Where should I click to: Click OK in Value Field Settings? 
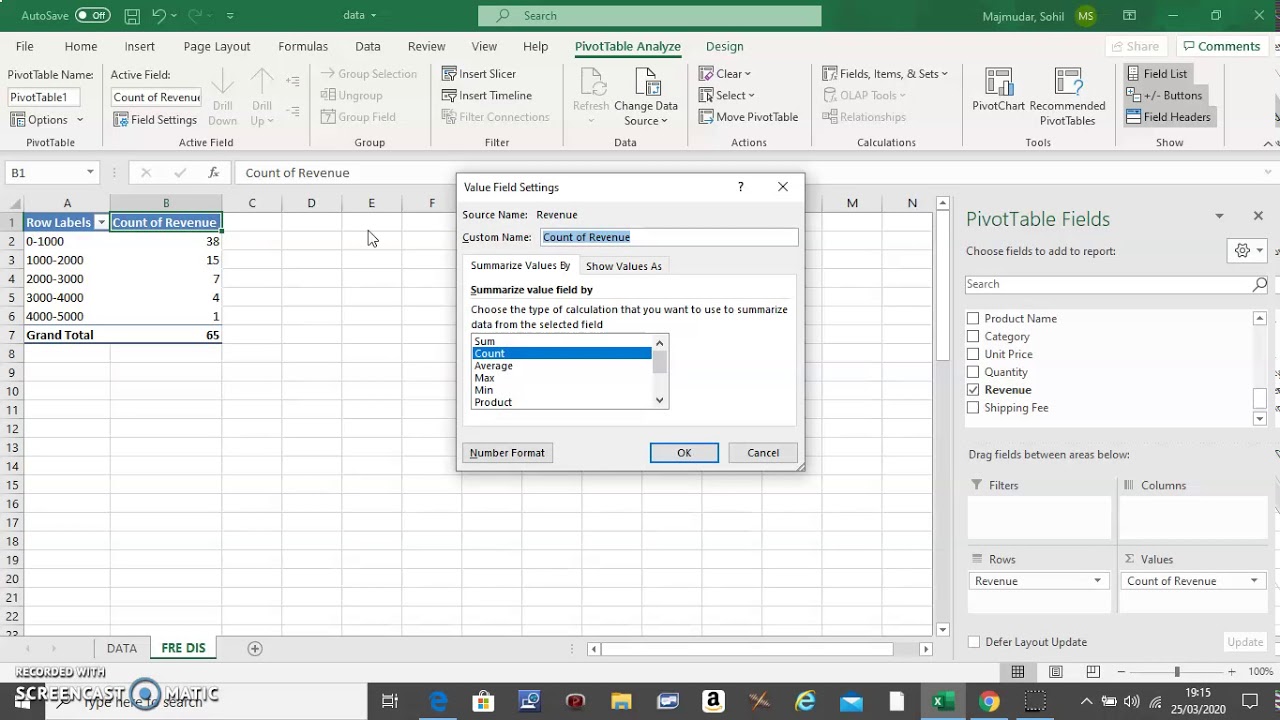(684, 453)
